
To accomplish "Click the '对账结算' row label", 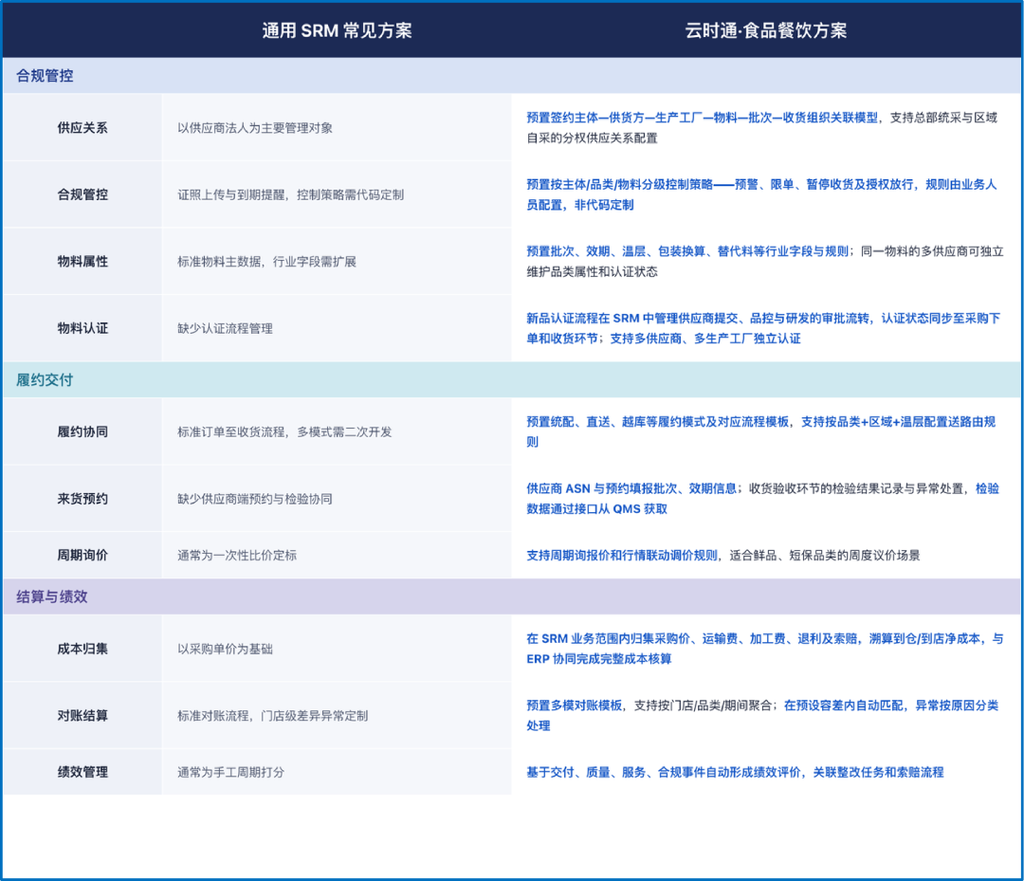I will pyautogui.click(x=82, y=716).
